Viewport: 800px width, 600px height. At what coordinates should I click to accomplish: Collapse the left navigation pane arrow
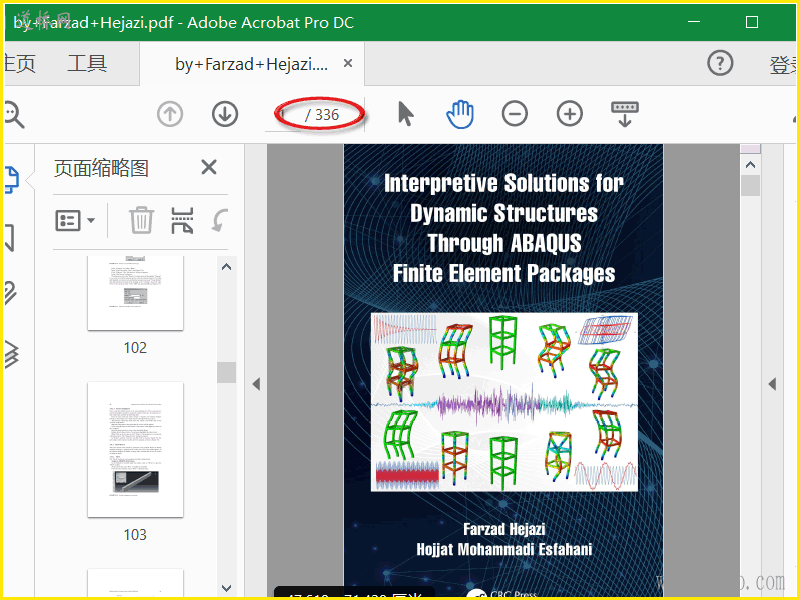click(x=256, y=384)
